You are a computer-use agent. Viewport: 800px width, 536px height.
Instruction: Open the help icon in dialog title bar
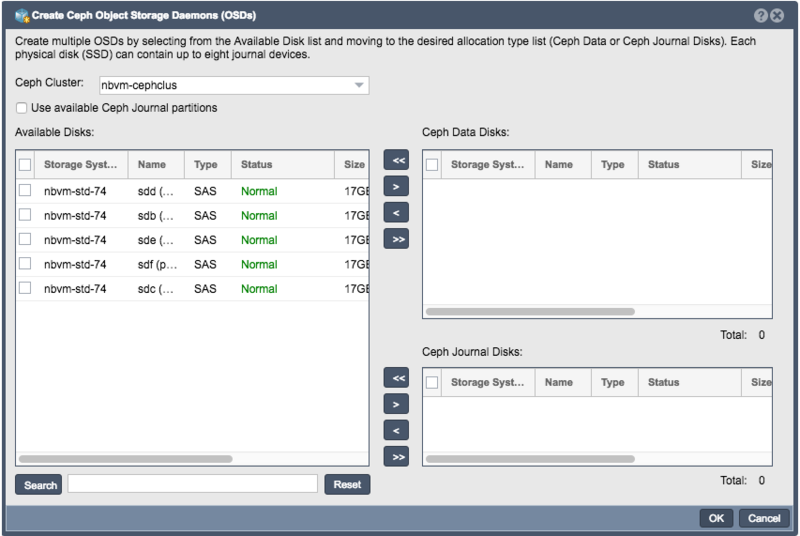click(x=761, y=15)
